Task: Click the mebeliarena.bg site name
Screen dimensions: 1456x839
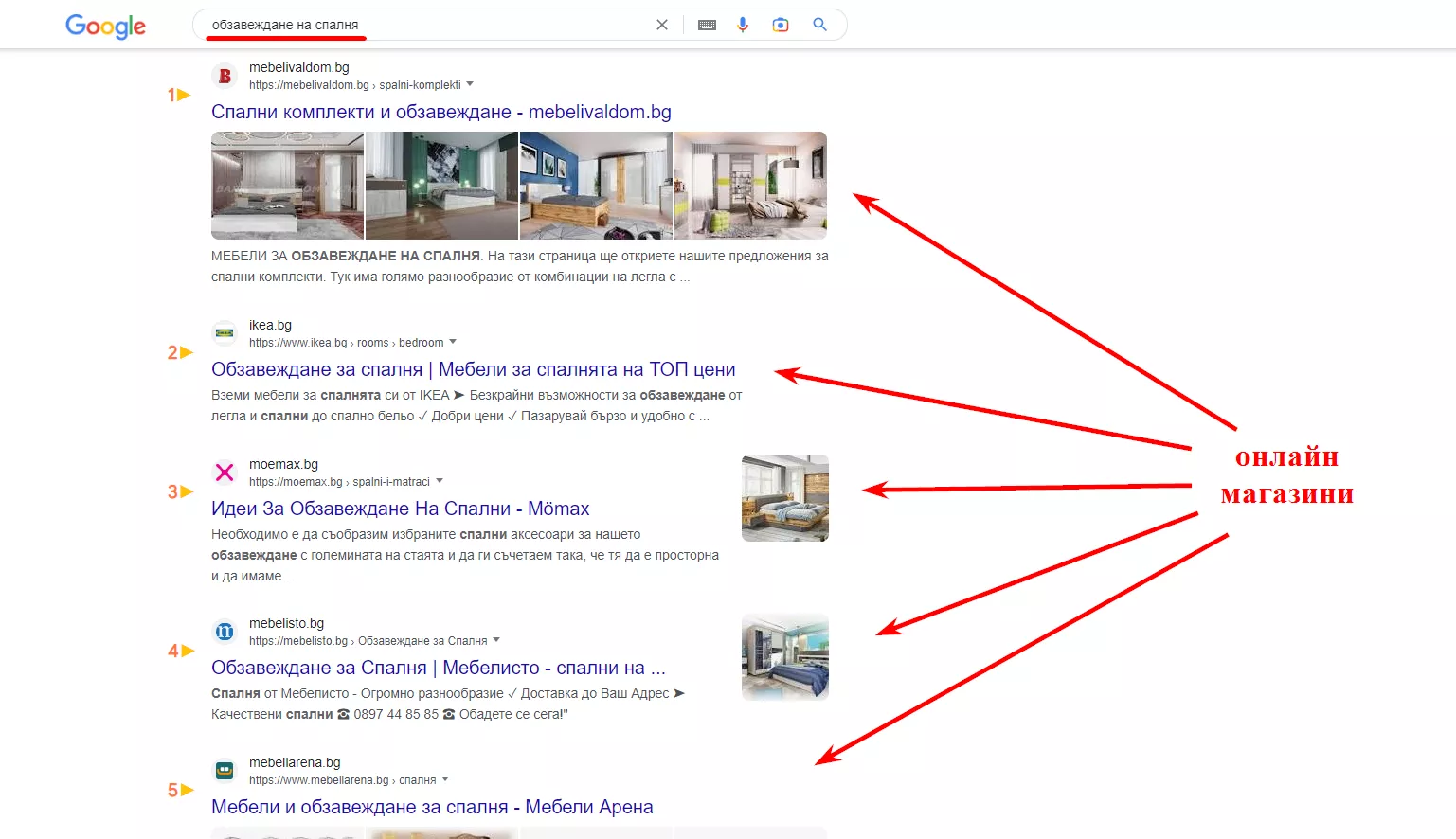Action: pyautogui.click(x=295, y=762)
